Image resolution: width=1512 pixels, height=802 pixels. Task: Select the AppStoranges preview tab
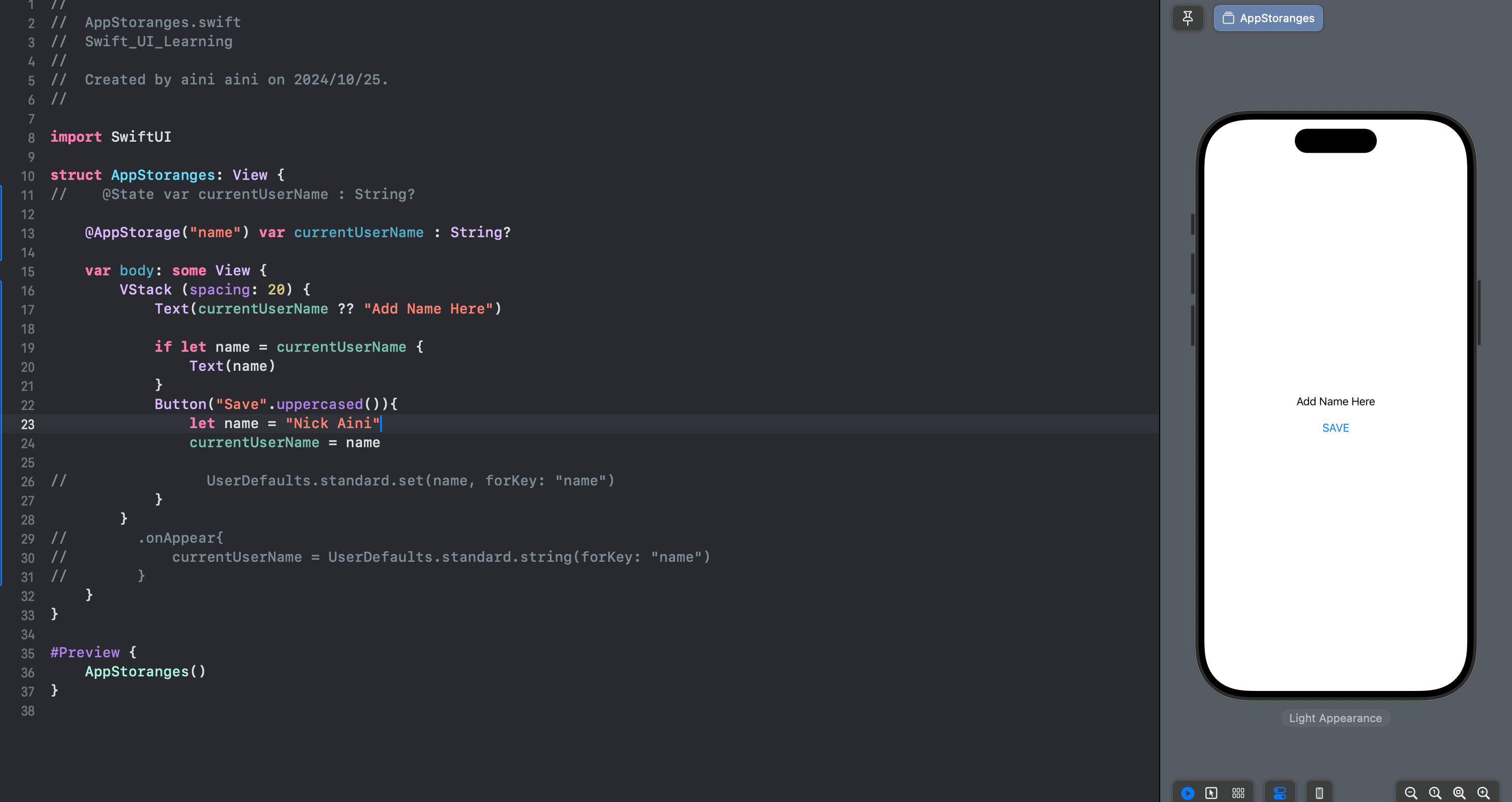[x=1268, y=18]
